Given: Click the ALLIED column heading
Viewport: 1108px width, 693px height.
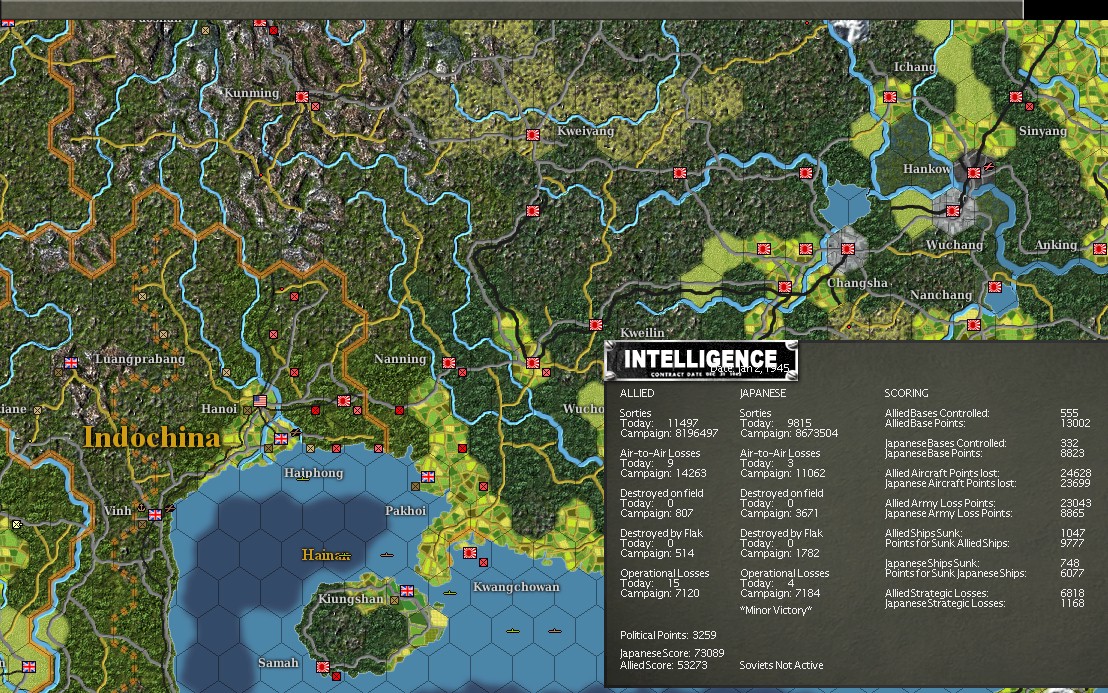Looking at the screenshot, I should (637, 393).
